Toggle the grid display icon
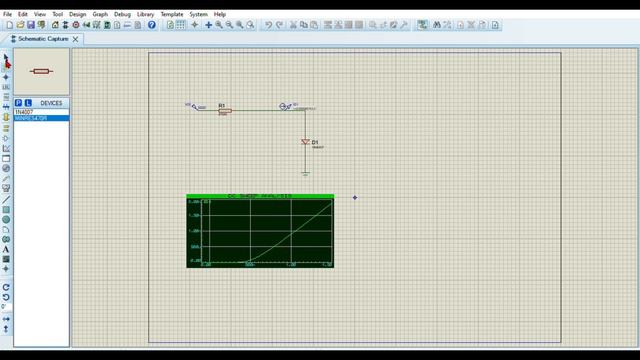640x360 pixels. pyautogui.click(x=180, y=25)
